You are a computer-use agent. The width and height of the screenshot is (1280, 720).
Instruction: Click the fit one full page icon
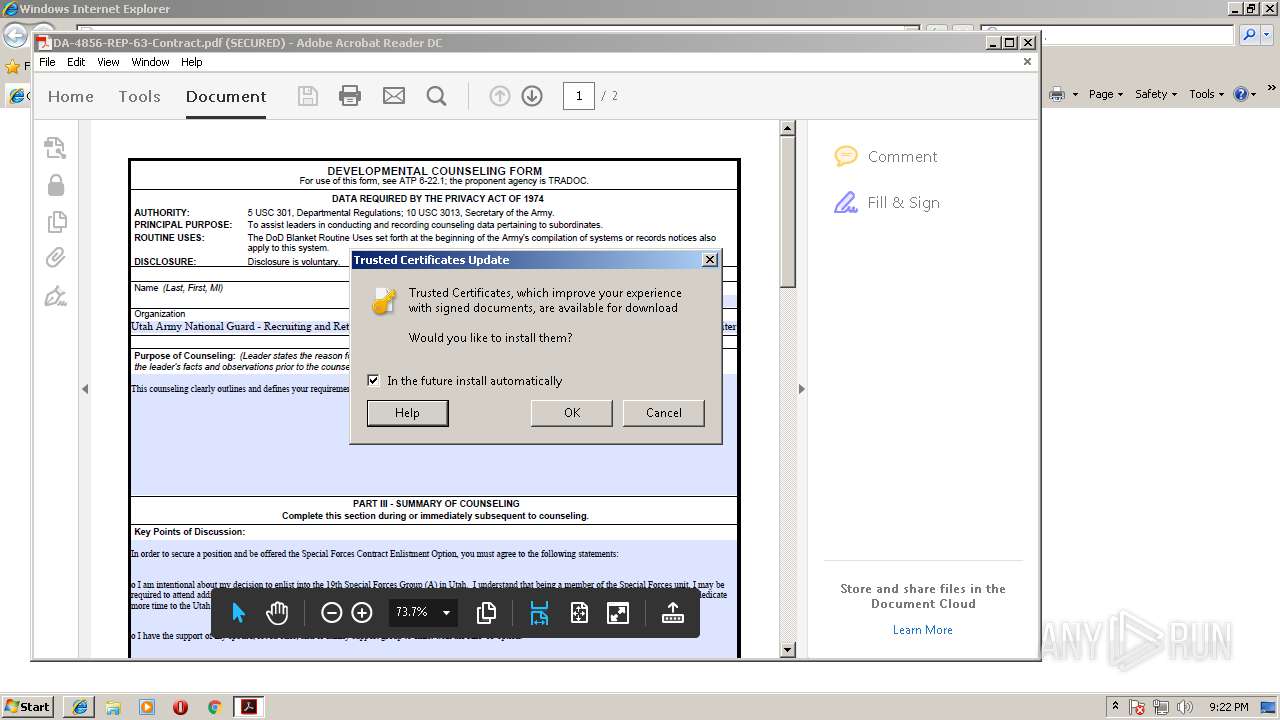click(579, 613)
